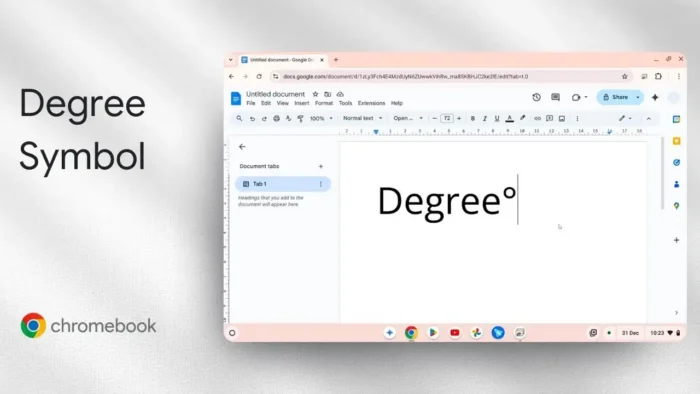Bookmark this page in the address bar

click(625, 77)
